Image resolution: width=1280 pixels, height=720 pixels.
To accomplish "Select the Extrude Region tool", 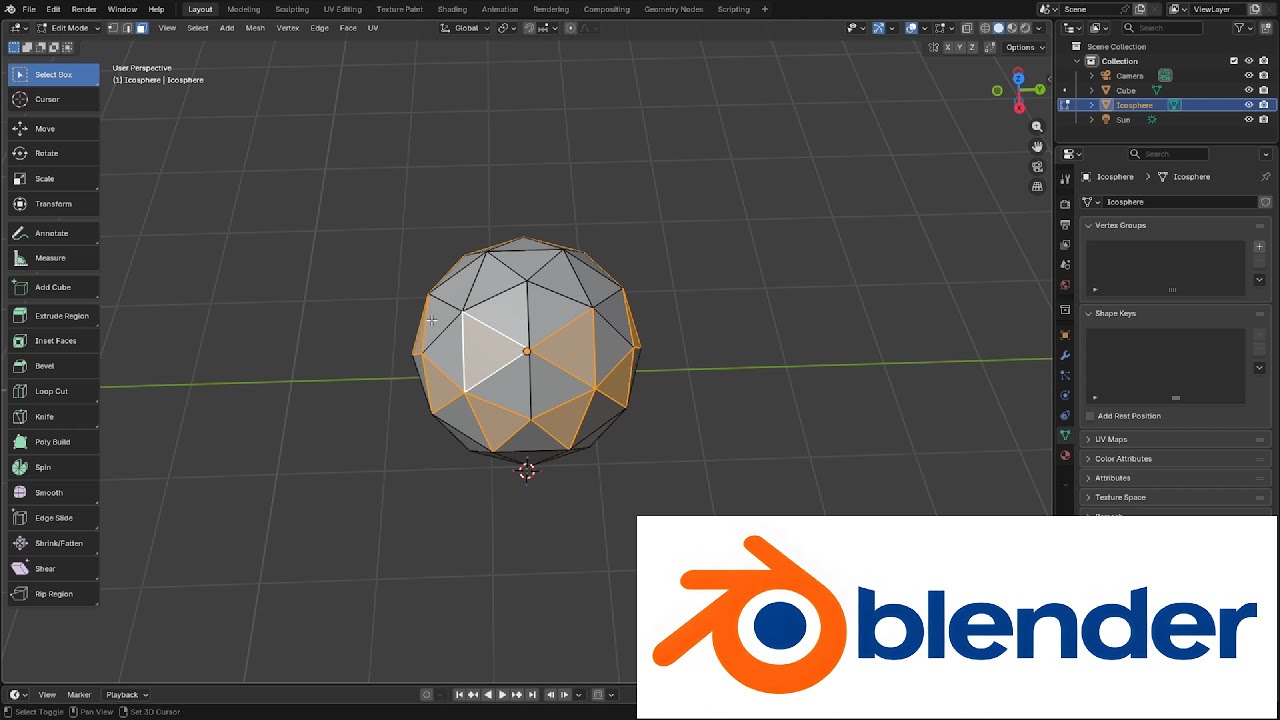I will (x=53, y=316).
